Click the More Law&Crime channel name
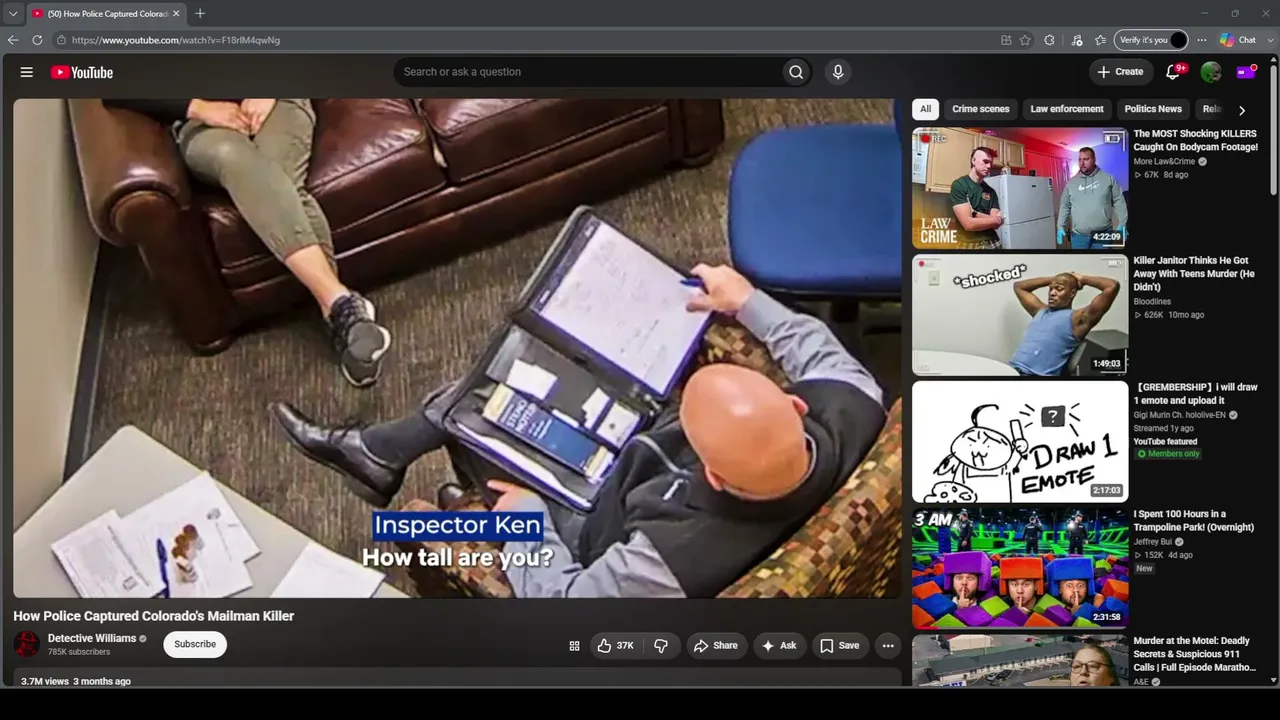The height and width of the screenshot is (720, 1280). (x=1164, y=161)
